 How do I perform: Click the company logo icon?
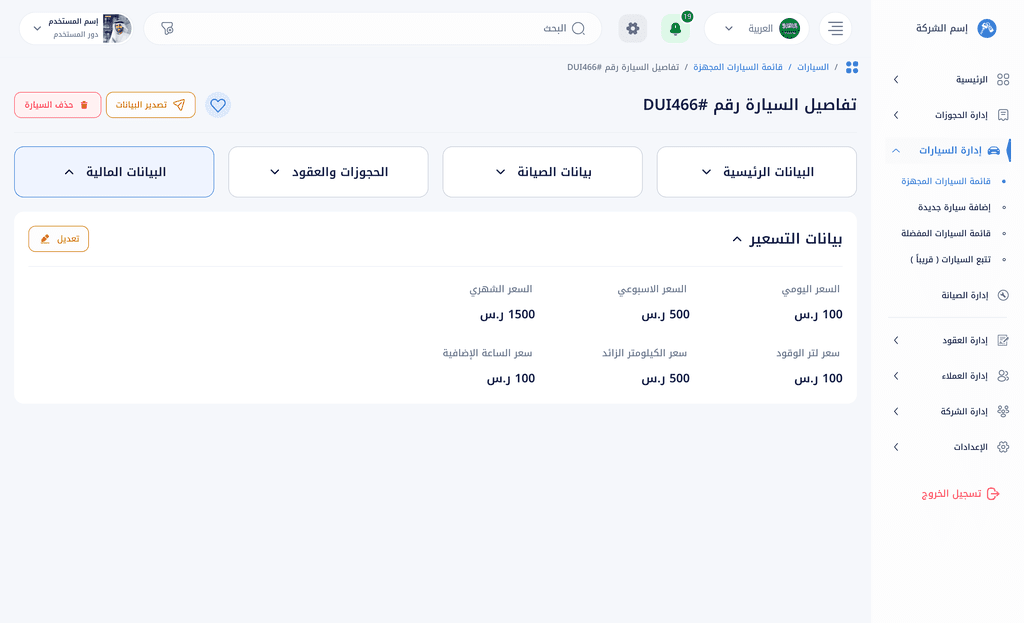point(986,28)
